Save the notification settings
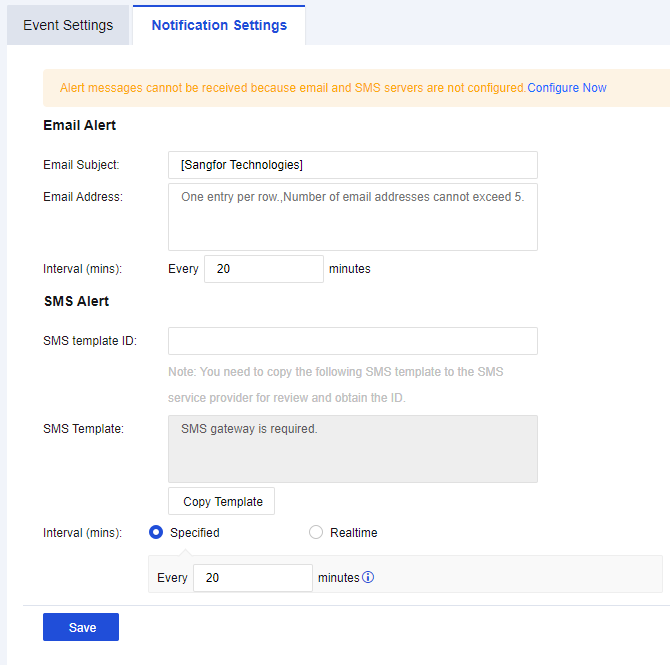The image size is (670, 665). coord(81,627)
